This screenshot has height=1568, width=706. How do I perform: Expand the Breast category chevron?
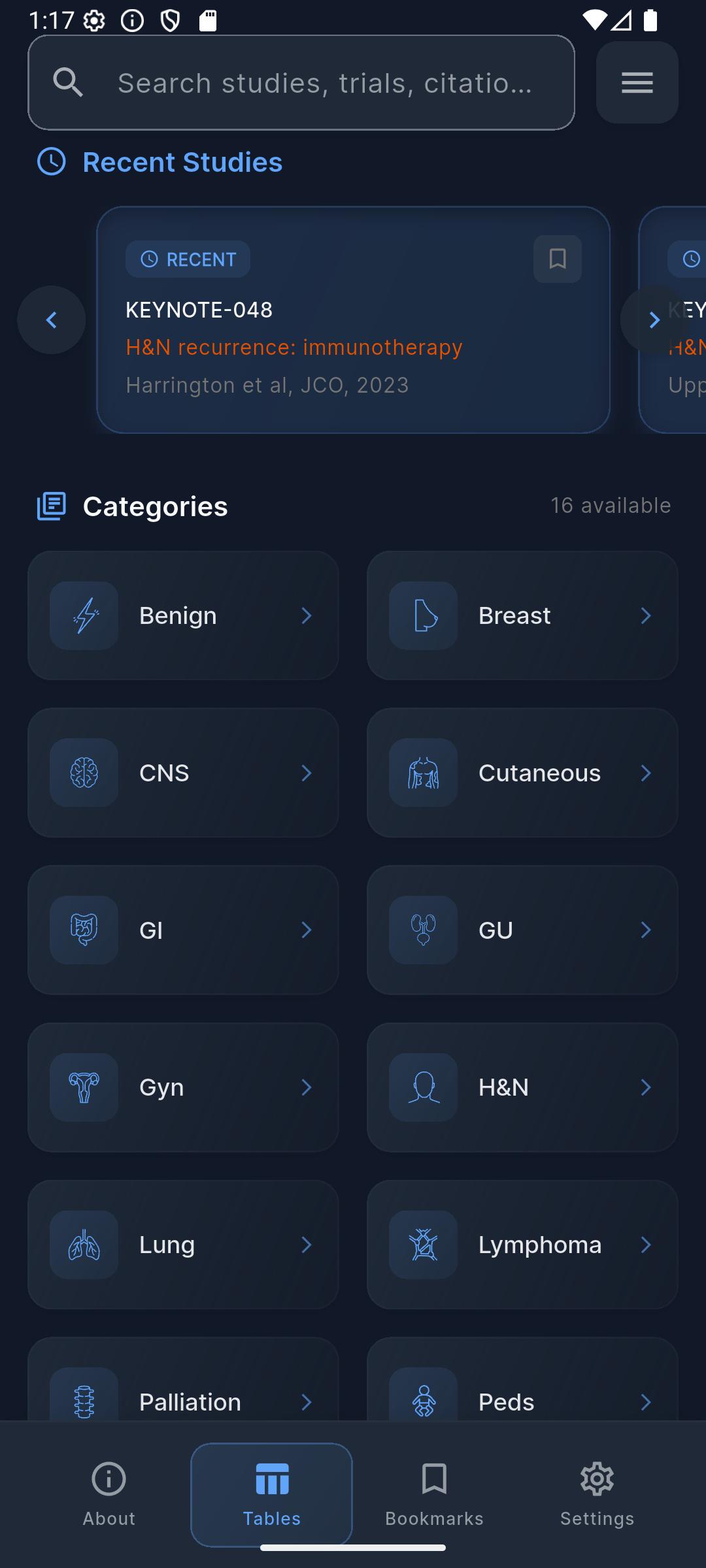[x=645, y=615]
